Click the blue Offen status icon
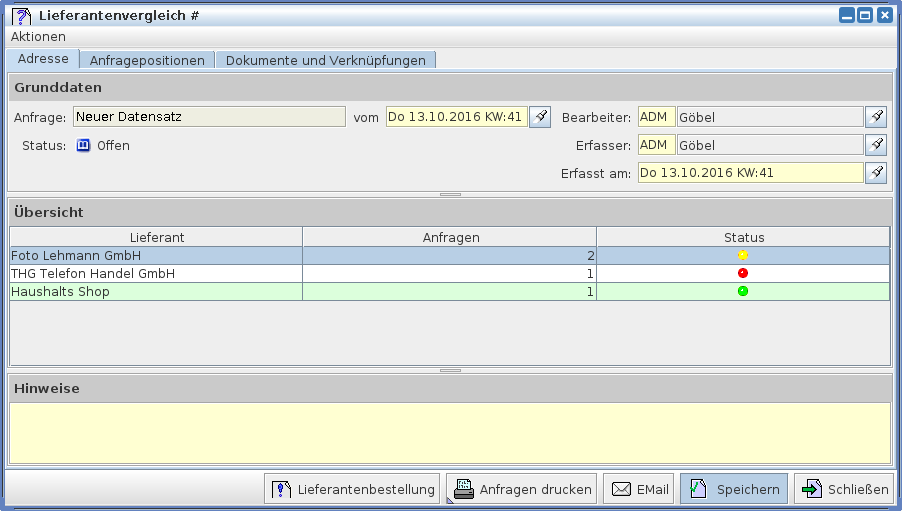902x511 pixels. 84,145
